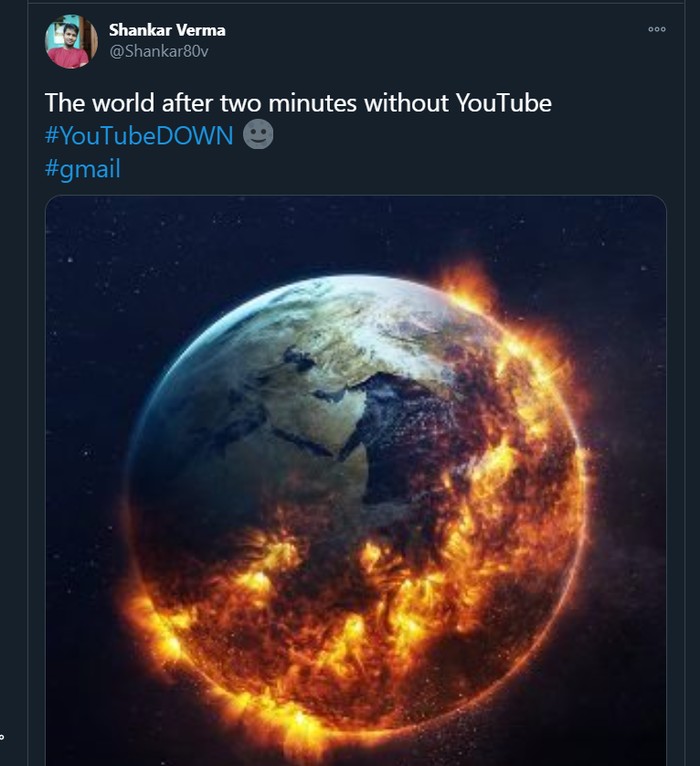
Task: Open the burning Earth image attachment
Action: [x=356, y=480]
